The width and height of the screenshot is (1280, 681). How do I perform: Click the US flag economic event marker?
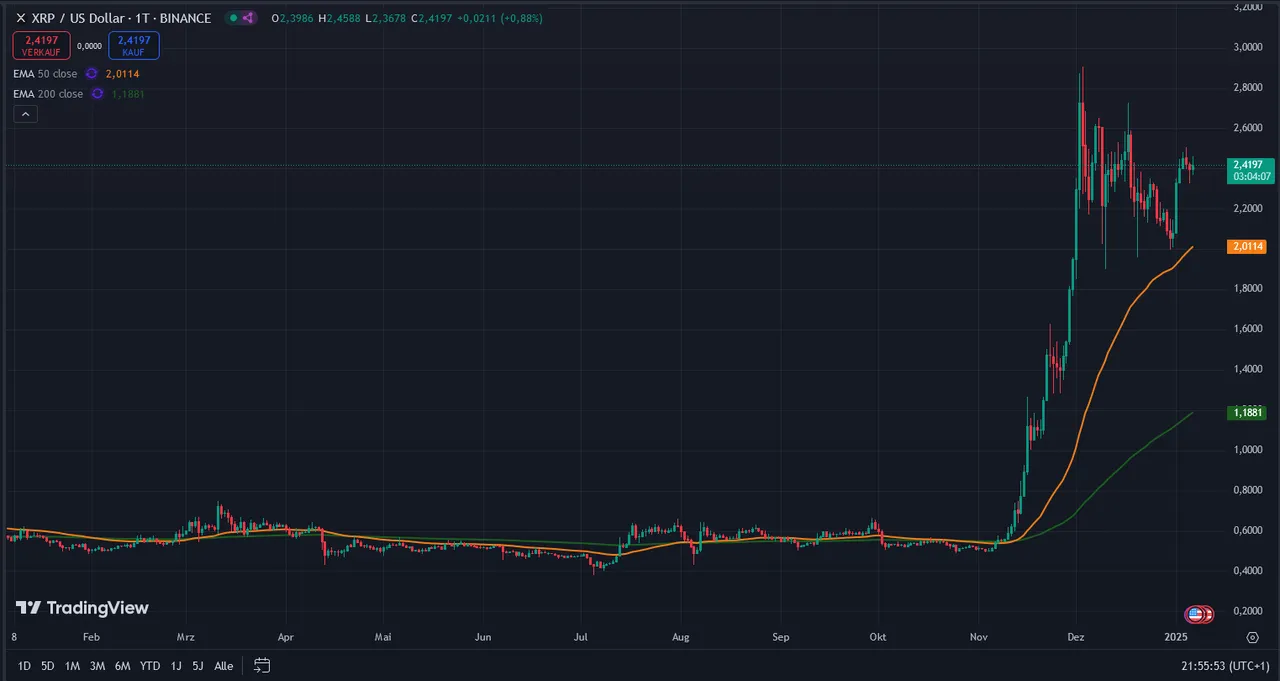(1195, 614)
